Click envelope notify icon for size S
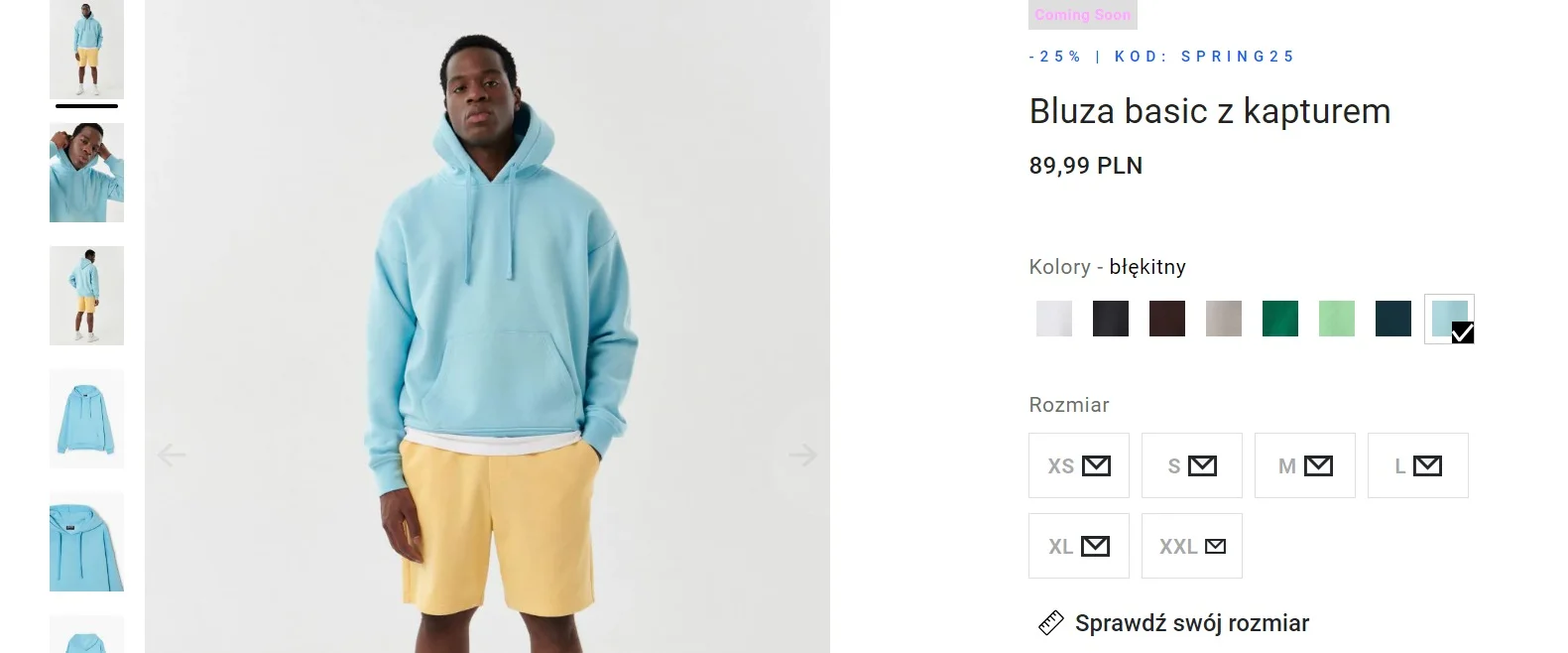This screenshot has width=1568, height=653. (x=1202, y=465)
